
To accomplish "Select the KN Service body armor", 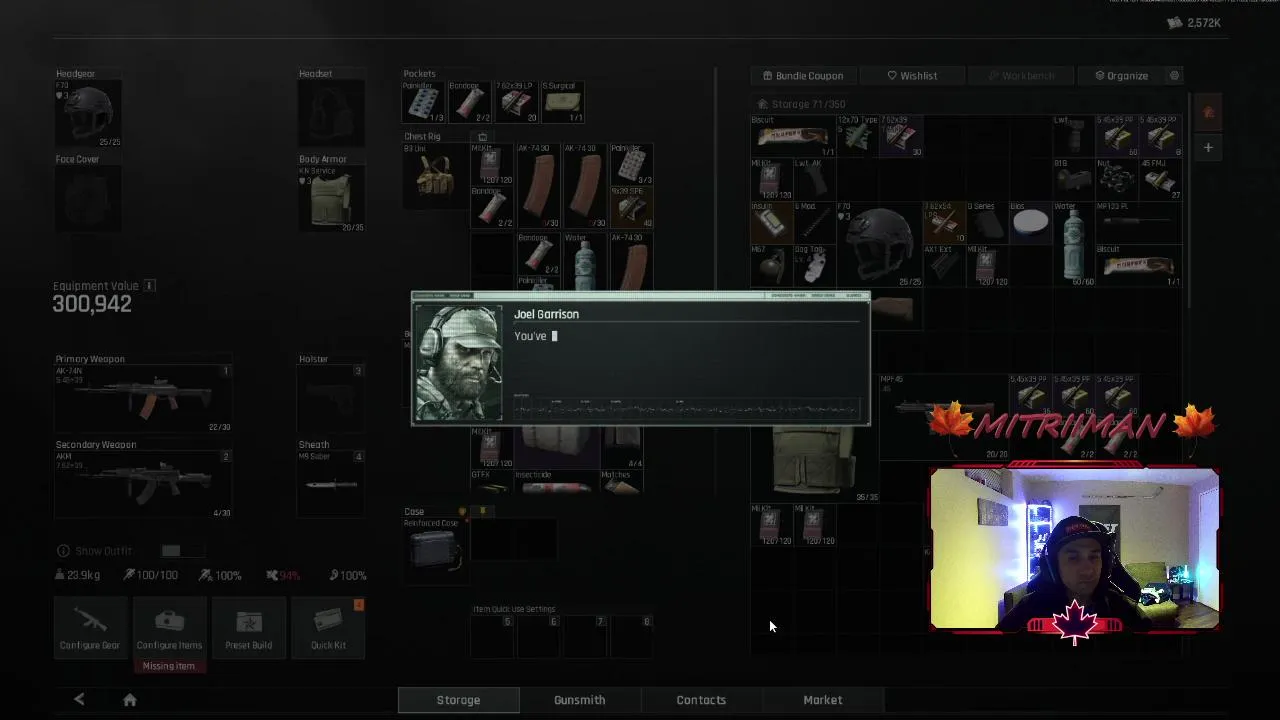I will pyautogui.click(x=331, y=199).
